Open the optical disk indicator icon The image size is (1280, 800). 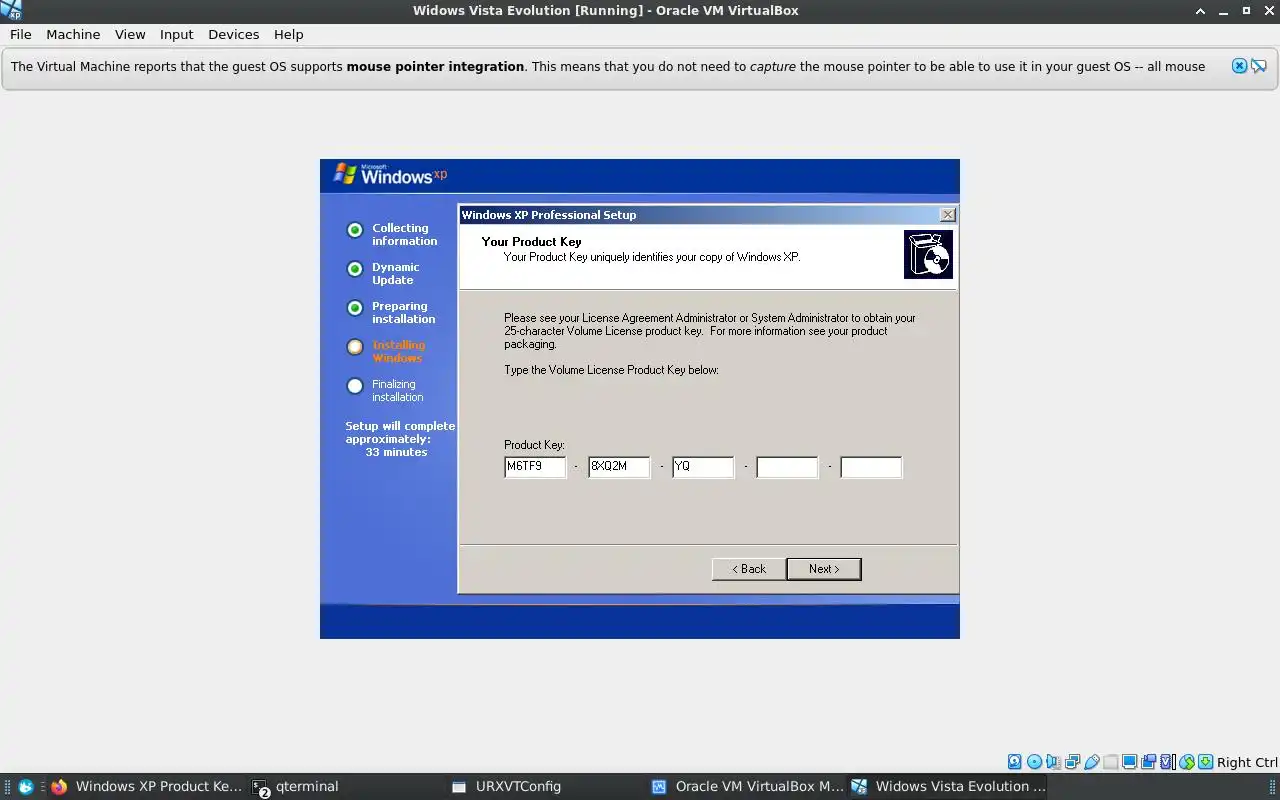click(1035, 762)
